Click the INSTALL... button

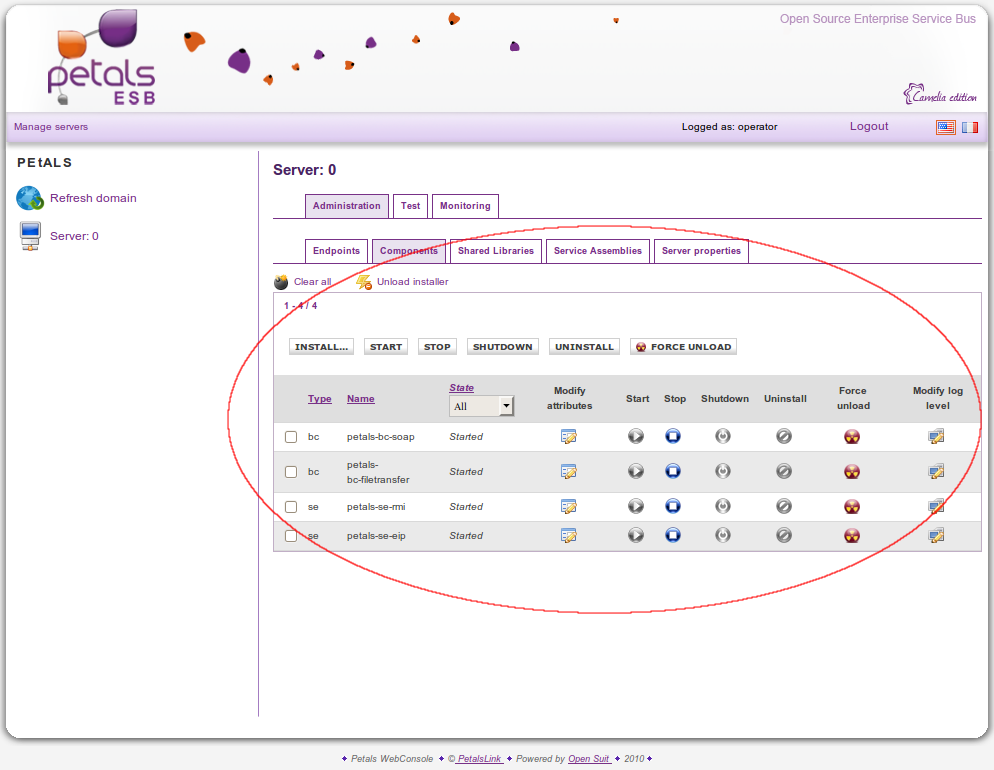point(321,347)
